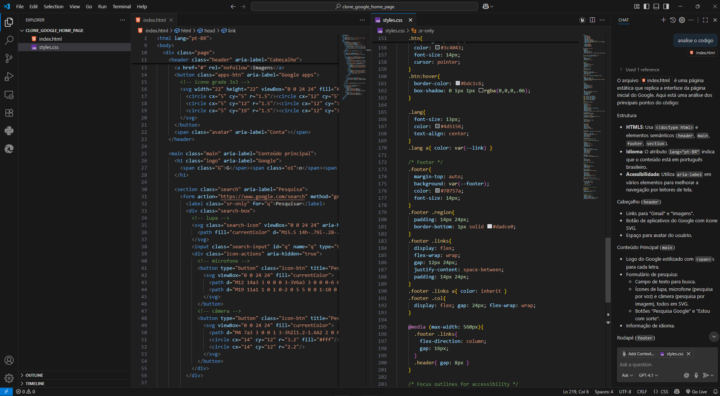The image size is (720, 396).
Task: Click the CSS language mode in status bar
Action: (x=664, y=392)
